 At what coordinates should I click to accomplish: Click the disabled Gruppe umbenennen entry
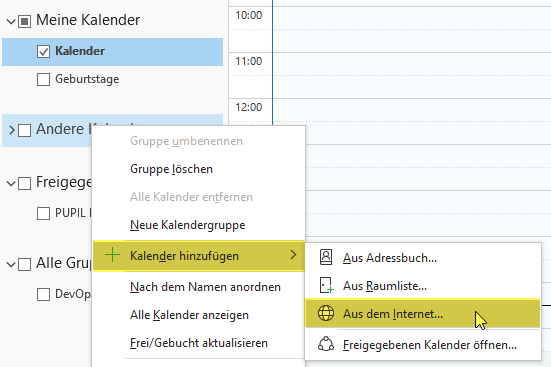[x=199, y=141]
